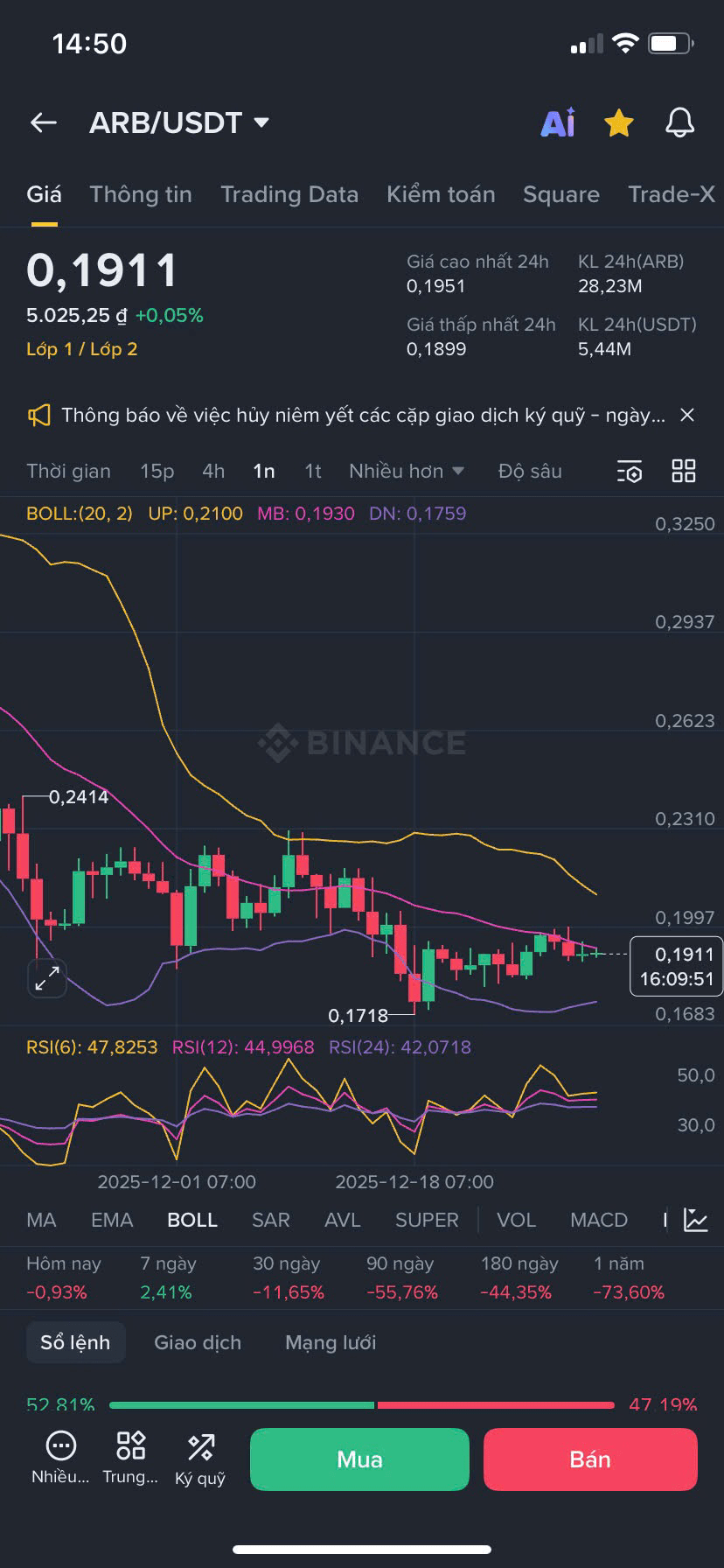724x1568 pixels.
Task: Click the fullscreen expand chart icon
Action: coord(47,977)
